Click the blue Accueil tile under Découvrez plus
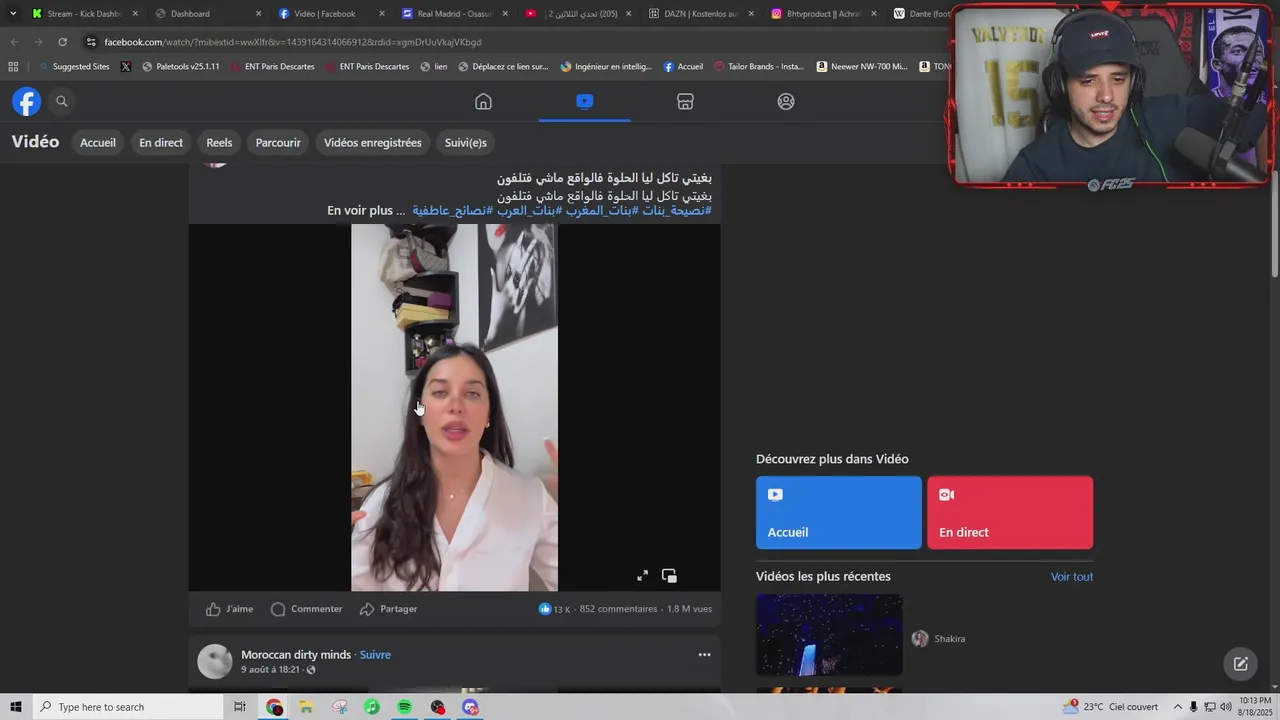1280x720 pixels. pos(839,512)
